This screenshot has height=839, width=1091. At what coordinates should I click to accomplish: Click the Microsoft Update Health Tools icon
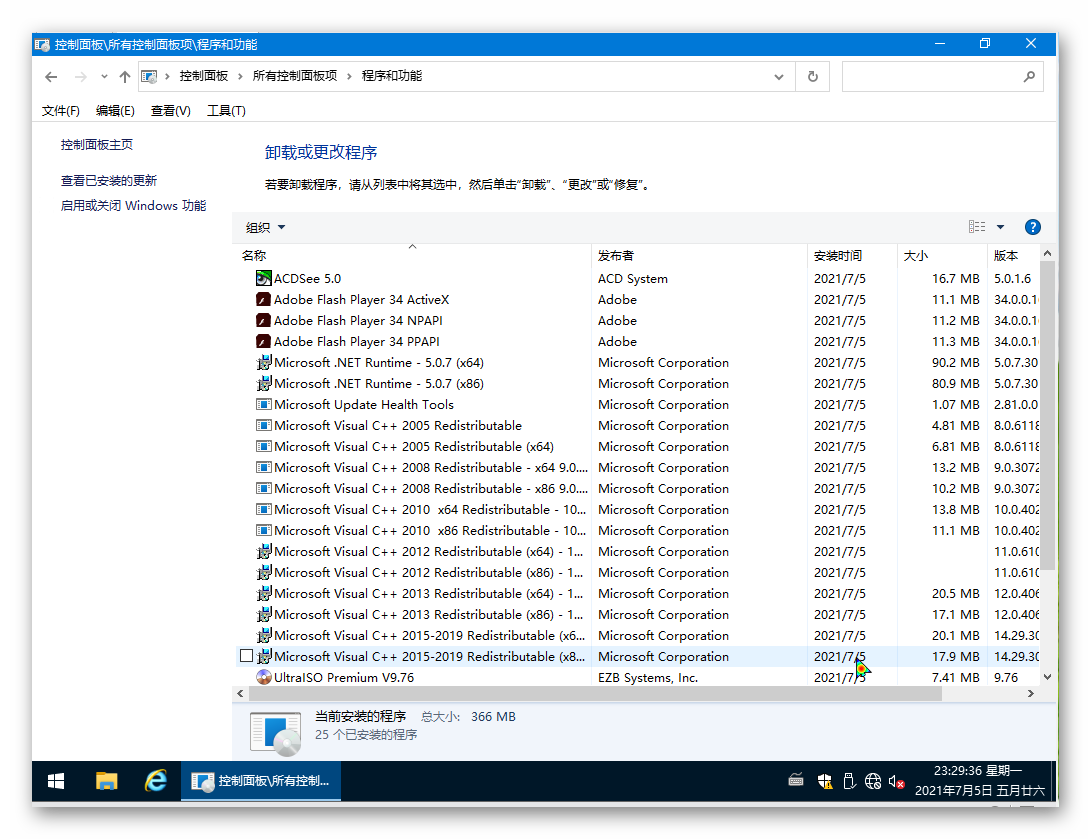click(x=264, y=404)
